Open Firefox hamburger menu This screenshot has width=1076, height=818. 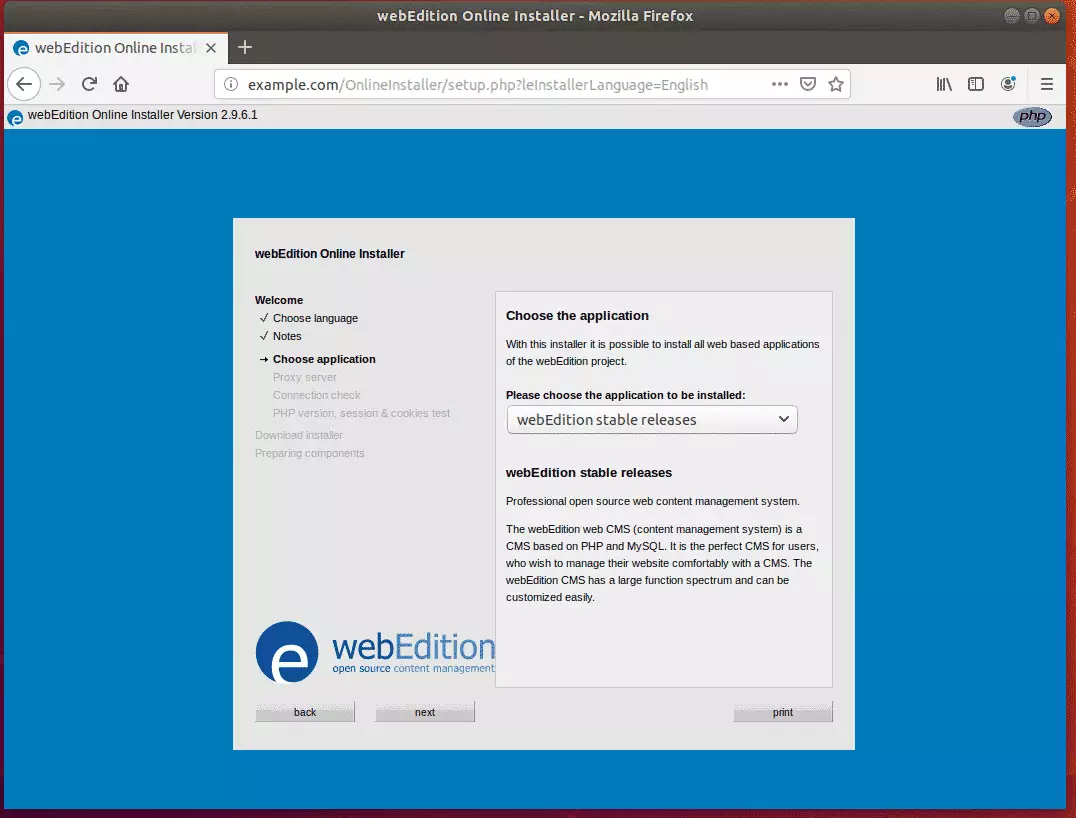pyautogui.click(x=1046, y=84)
